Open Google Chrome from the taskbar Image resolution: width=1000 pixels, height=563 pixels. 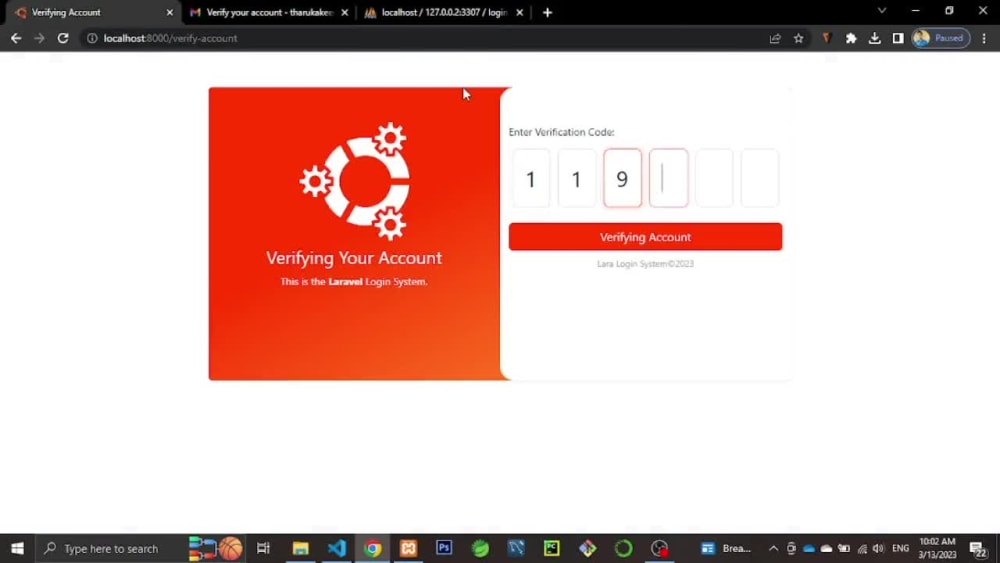click(373, 548)
